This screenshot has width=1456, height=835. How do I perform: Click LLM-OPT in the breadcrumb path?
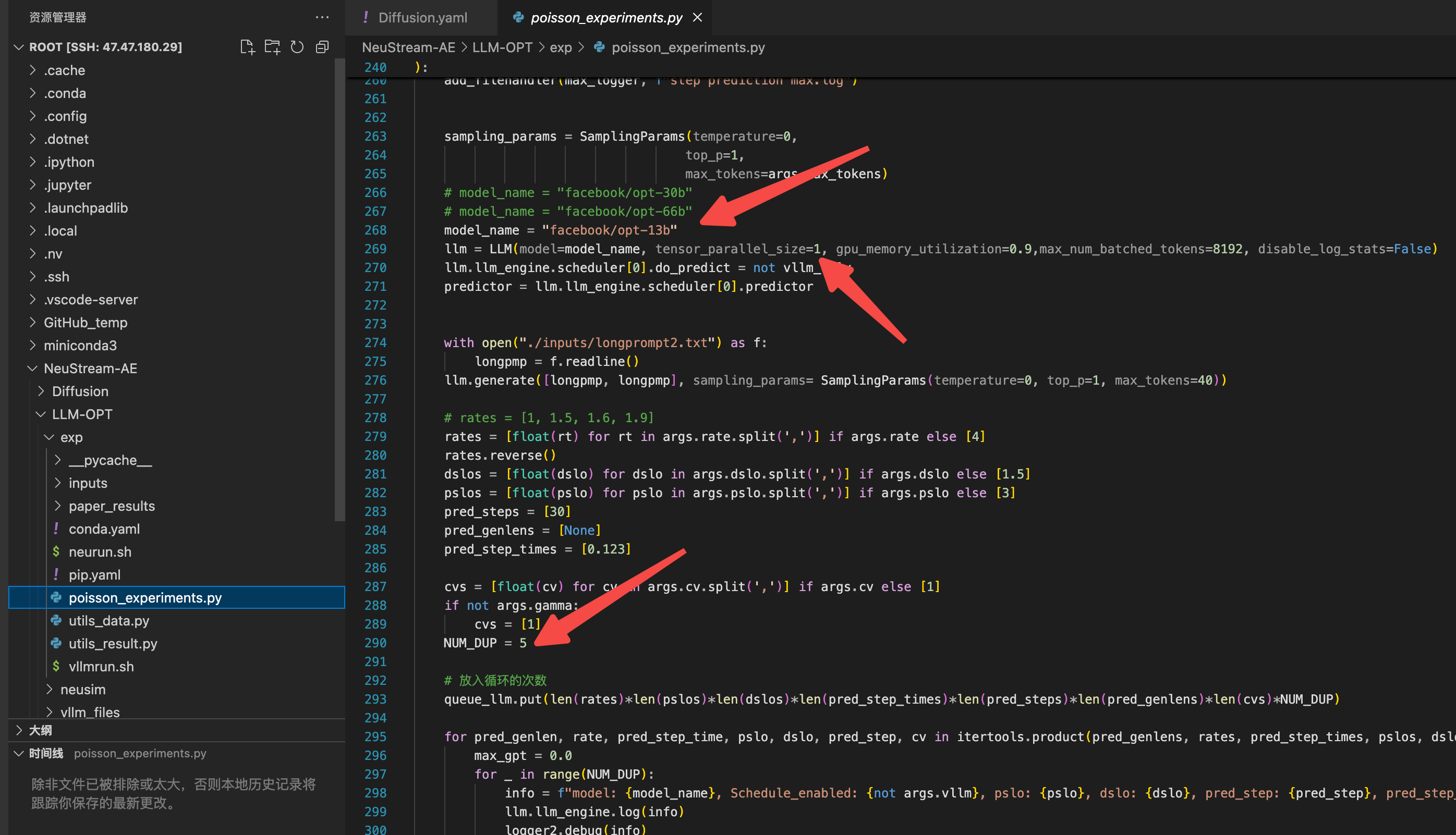click(x=502, y=47)
